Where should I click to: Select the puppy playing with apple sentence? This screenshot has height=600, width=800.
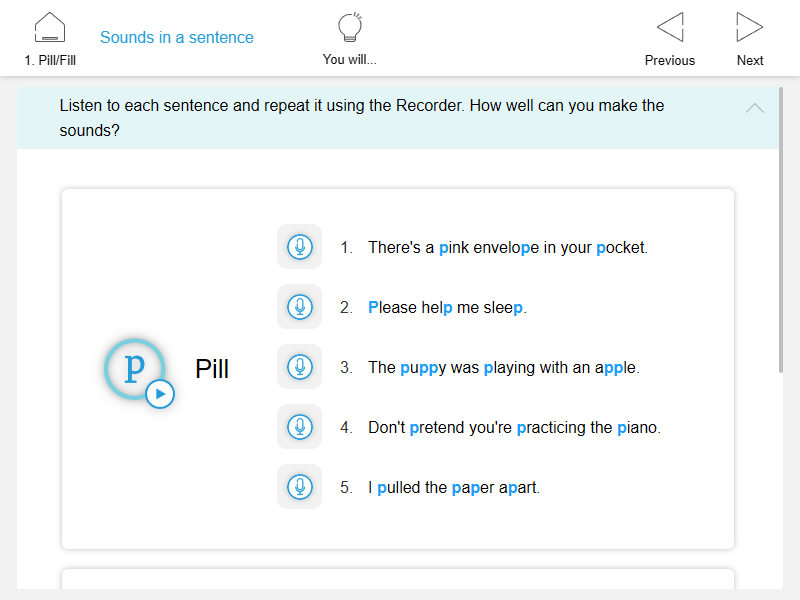pos(503,367)
